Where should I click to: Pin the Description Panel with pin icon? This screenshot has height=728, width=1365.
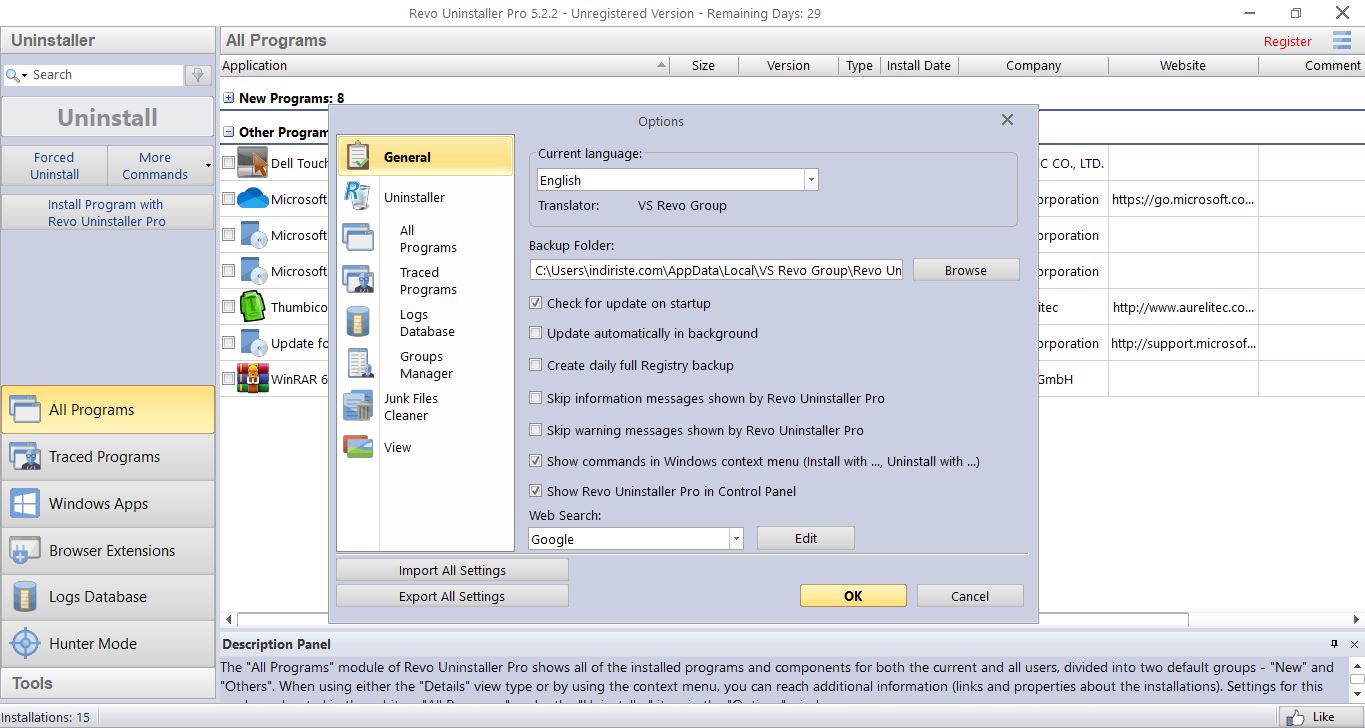point(1334,644)
